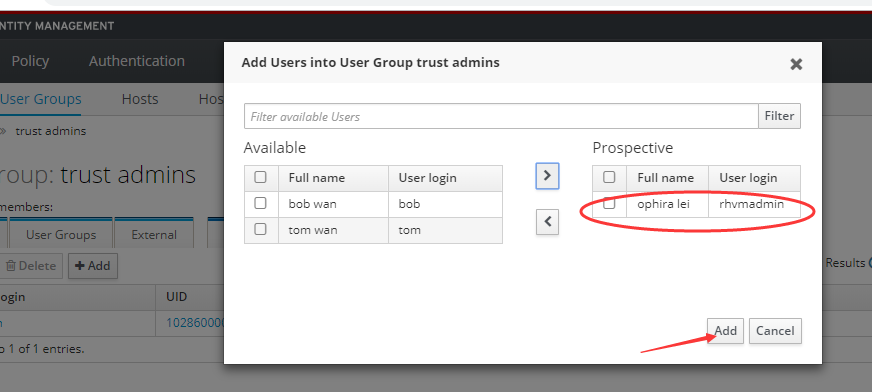Click the + Add button behind dialog

tap(92, 266)
